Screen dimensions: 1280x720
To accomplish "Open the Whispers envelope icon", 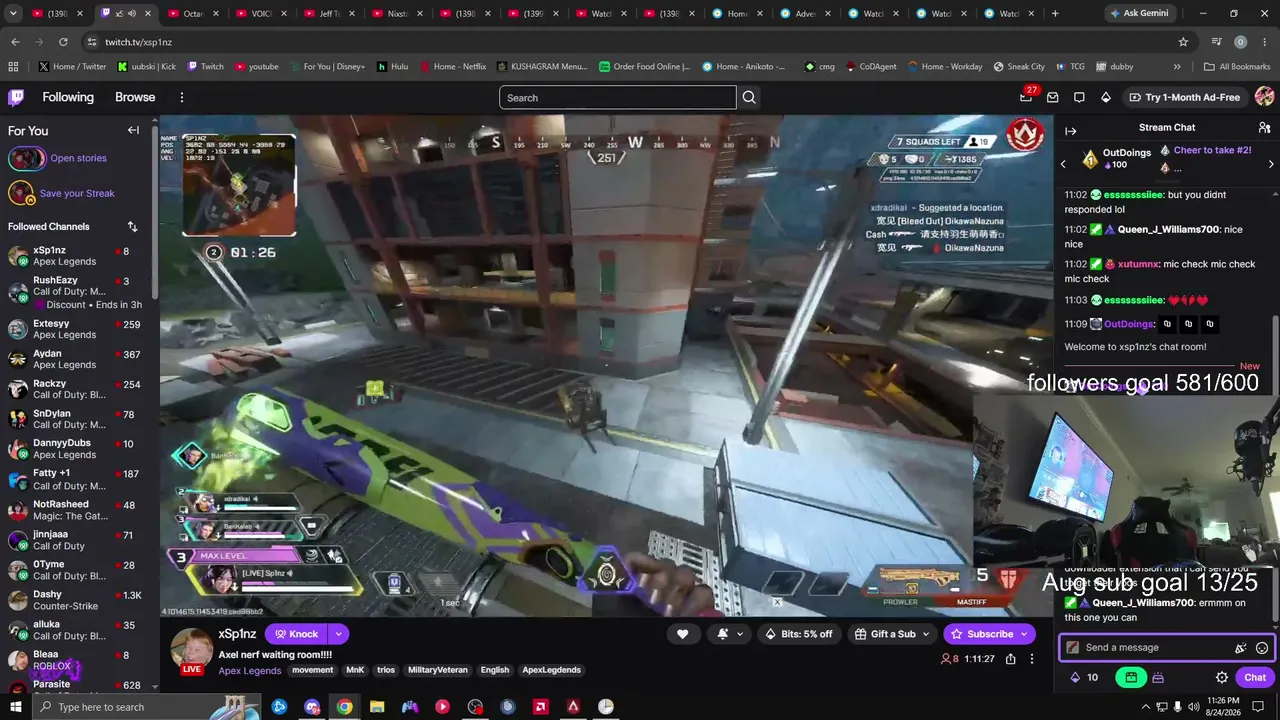I will (x=1053, y=97).
